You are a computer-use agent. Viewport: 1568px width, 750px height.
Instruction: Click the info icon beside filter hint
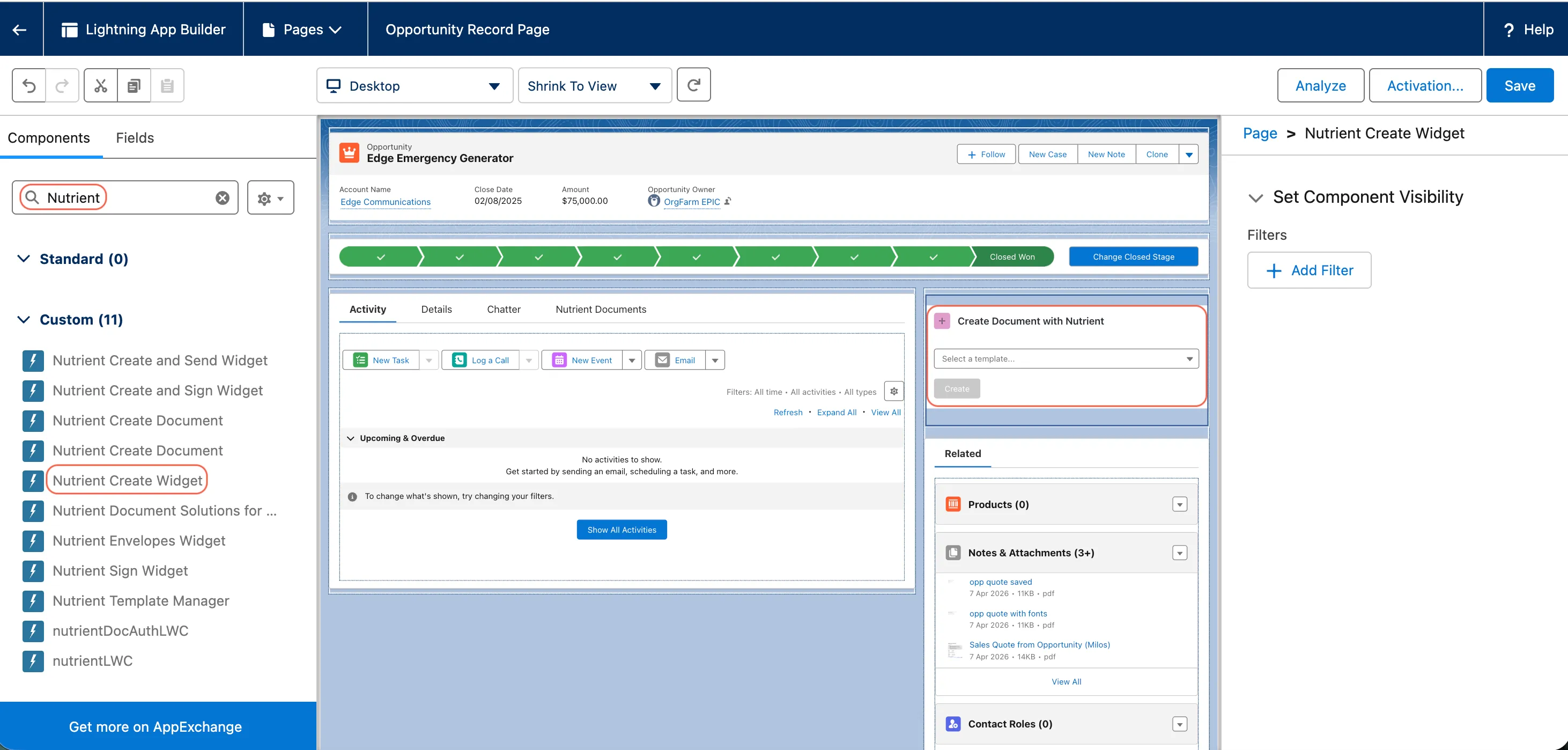click(352, 497)
